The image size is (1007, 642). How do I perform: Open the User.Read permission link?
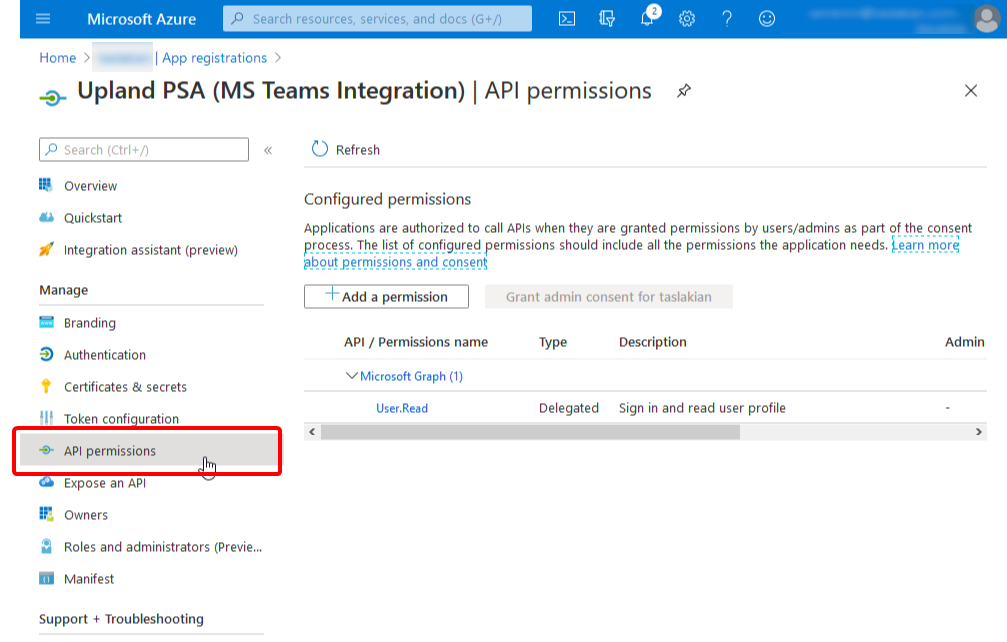pos(402,408)
